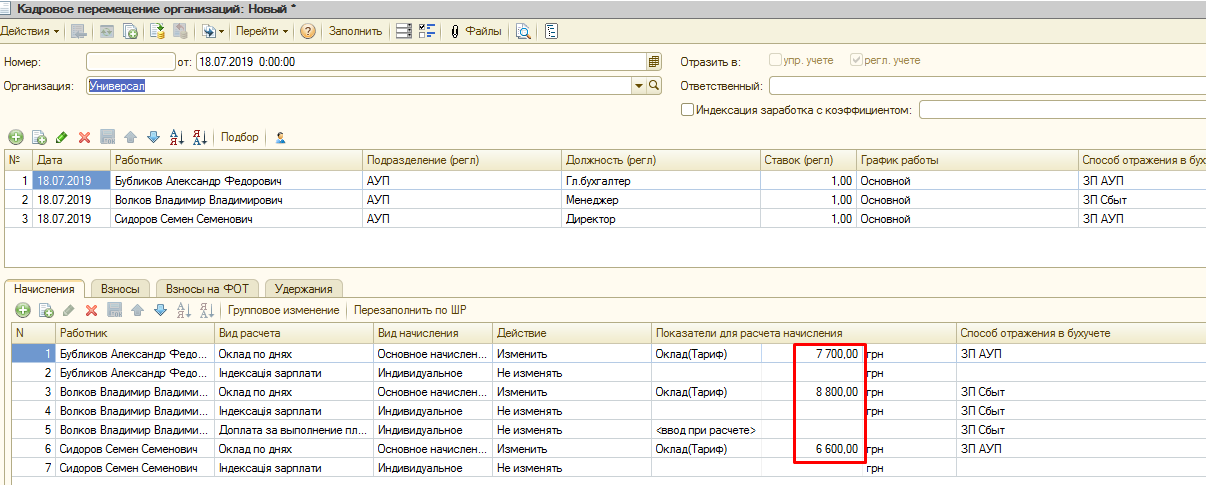Move row down arrow in Начисления tab toolbar
Viewport: 1206px width, 485px height.
point(158,310)
